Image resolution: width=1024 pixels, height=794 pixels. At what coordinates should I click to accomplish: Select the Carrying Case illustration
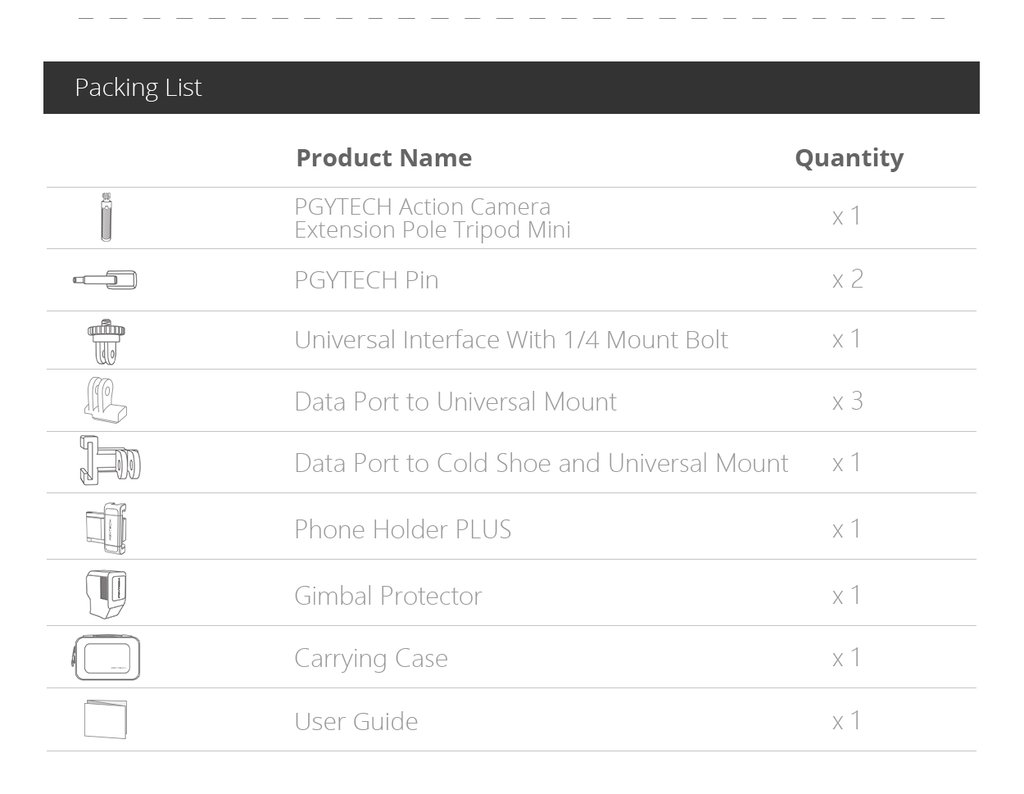pos(106,658)
